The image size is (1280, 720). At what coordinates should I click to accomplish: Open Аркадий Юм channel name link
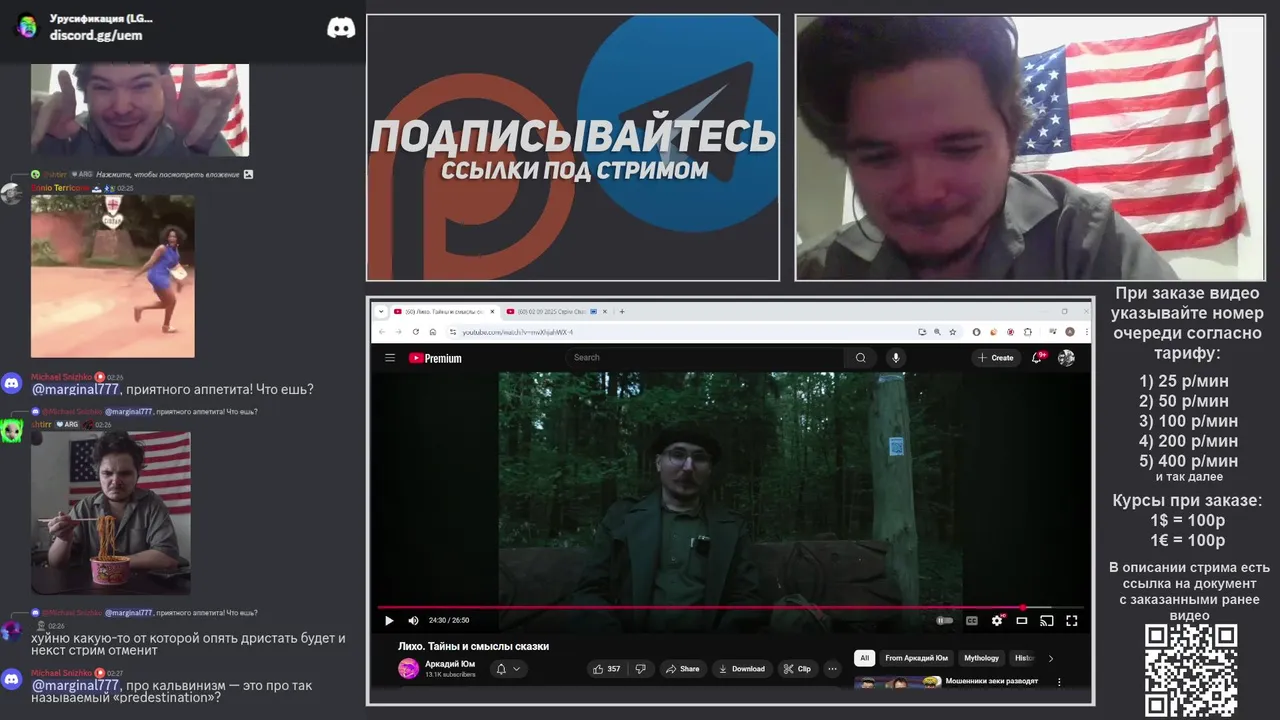point(450,664)
